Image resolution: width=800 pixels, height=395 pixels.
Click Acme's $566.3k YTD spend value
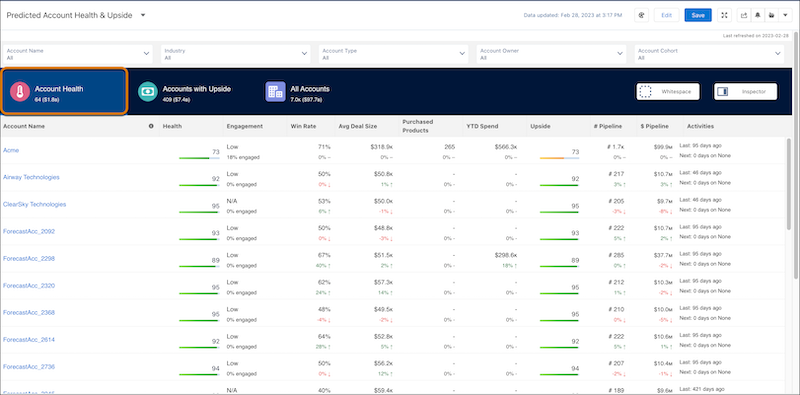coord(506,147)
